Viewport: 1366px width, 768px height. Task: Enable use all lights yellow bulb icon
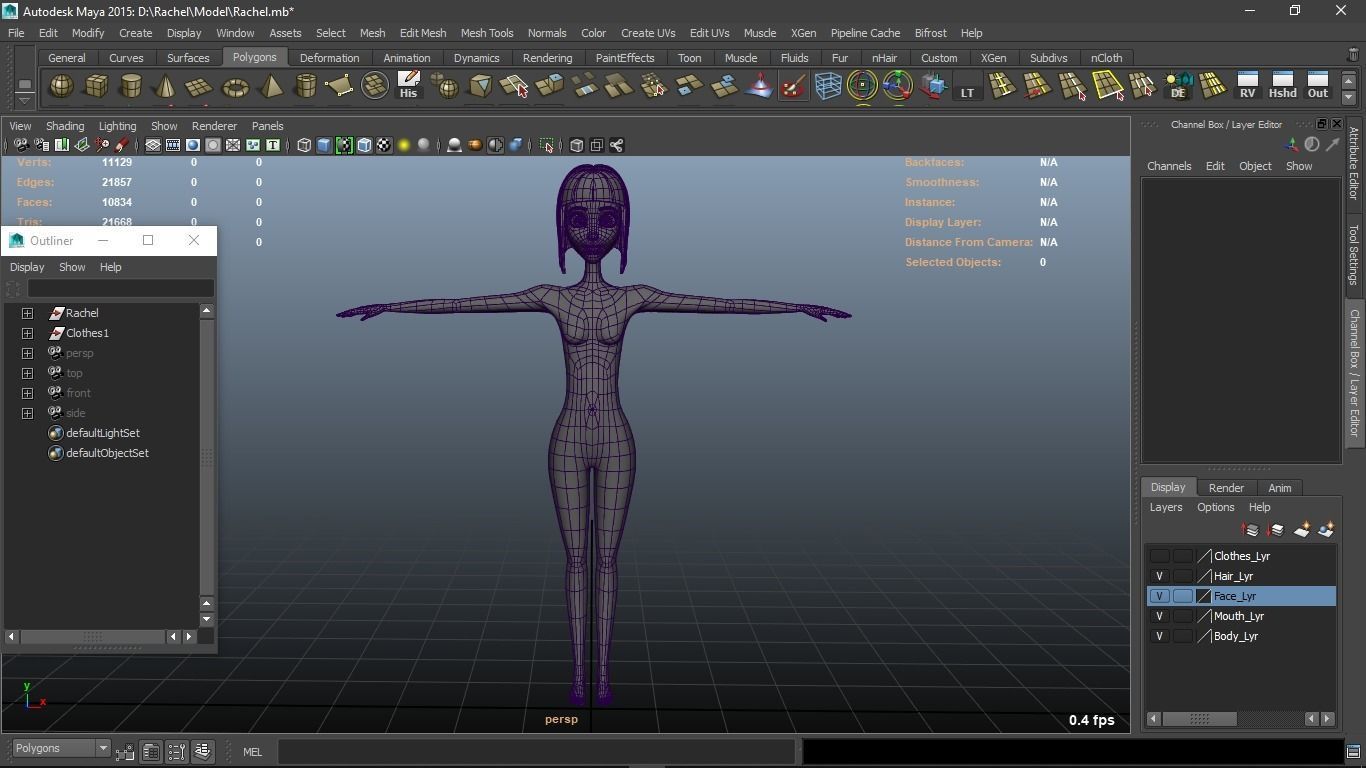tap(404, 146)
